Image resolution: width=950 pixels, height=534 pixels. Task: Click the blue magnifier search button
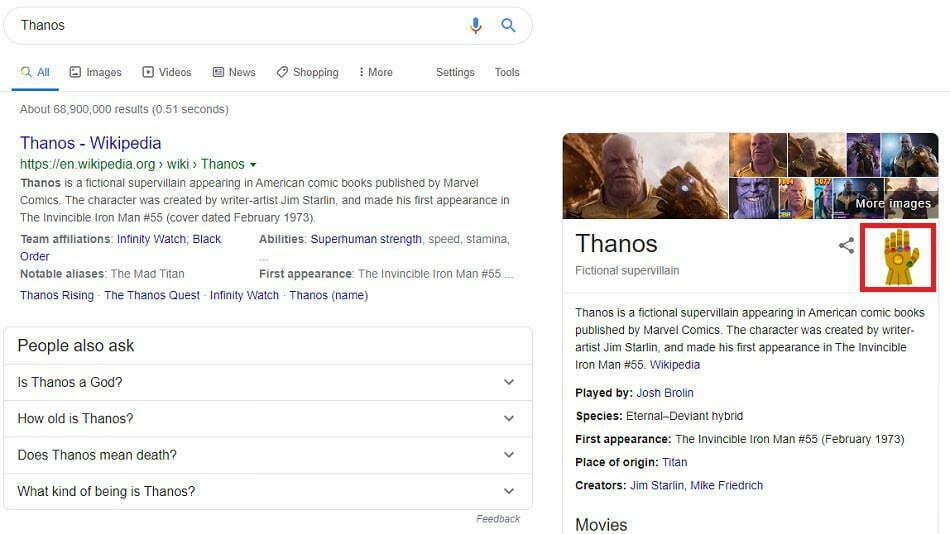[508, 25]
